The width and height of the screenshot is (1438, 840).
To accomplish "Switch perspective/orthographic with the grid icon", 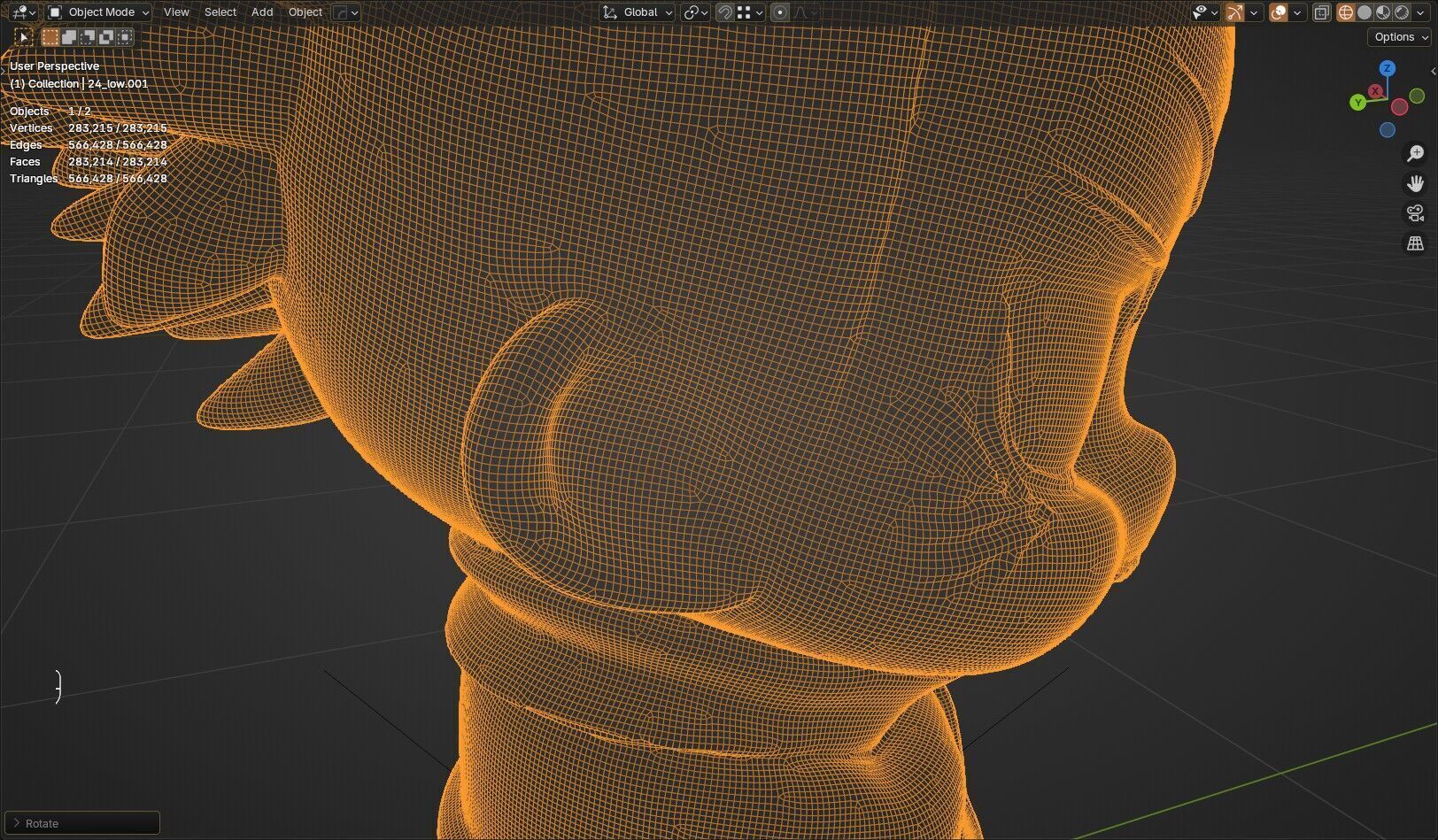I will click(x=1415, y=243).
